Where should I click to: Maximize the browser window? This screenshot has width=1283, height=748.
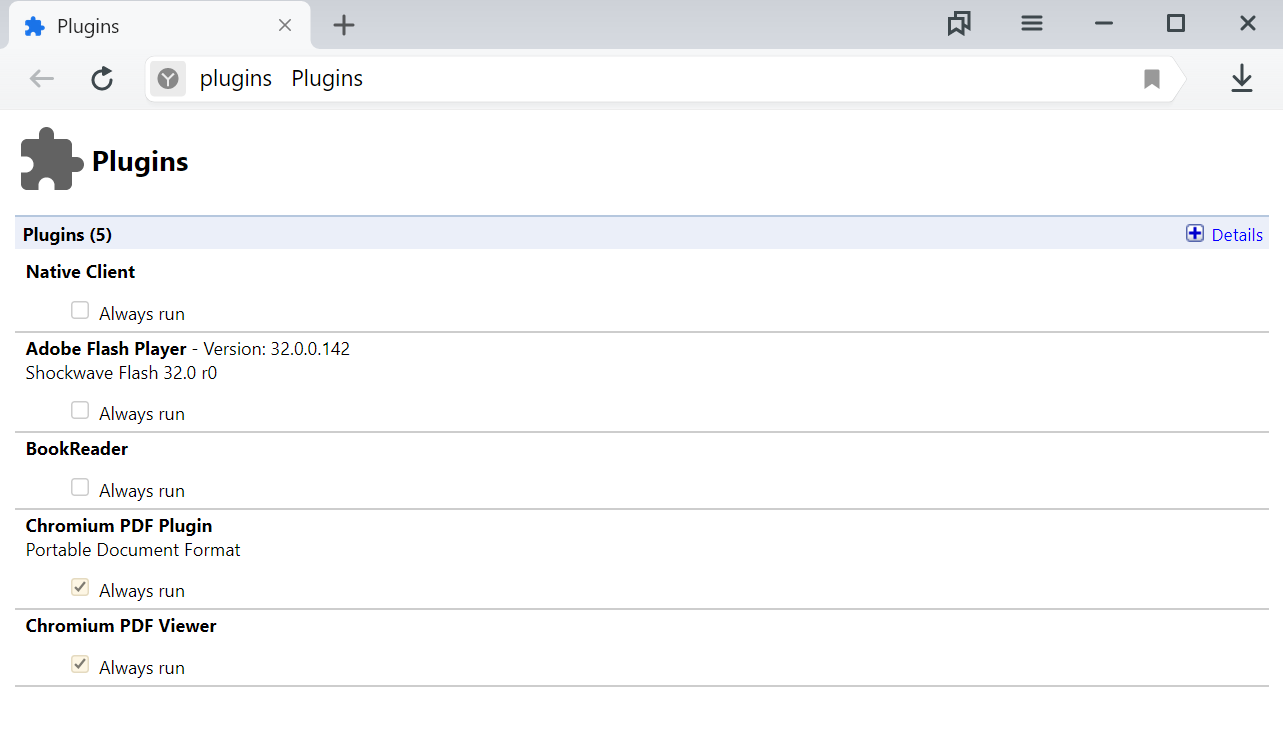point(1176,23)
